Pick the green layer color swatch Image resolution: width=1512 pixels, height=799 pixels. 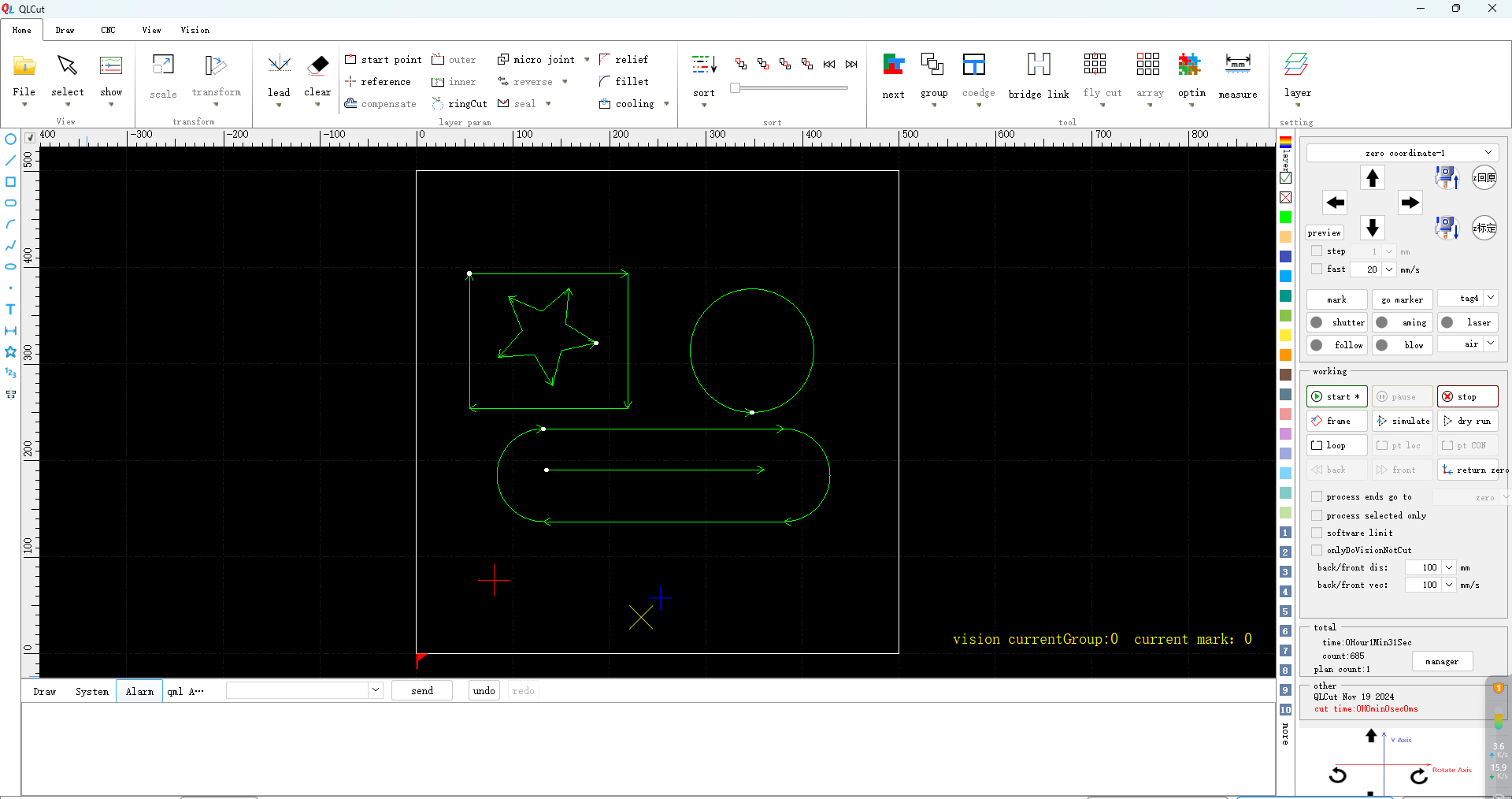click(x=1285, y=217)
